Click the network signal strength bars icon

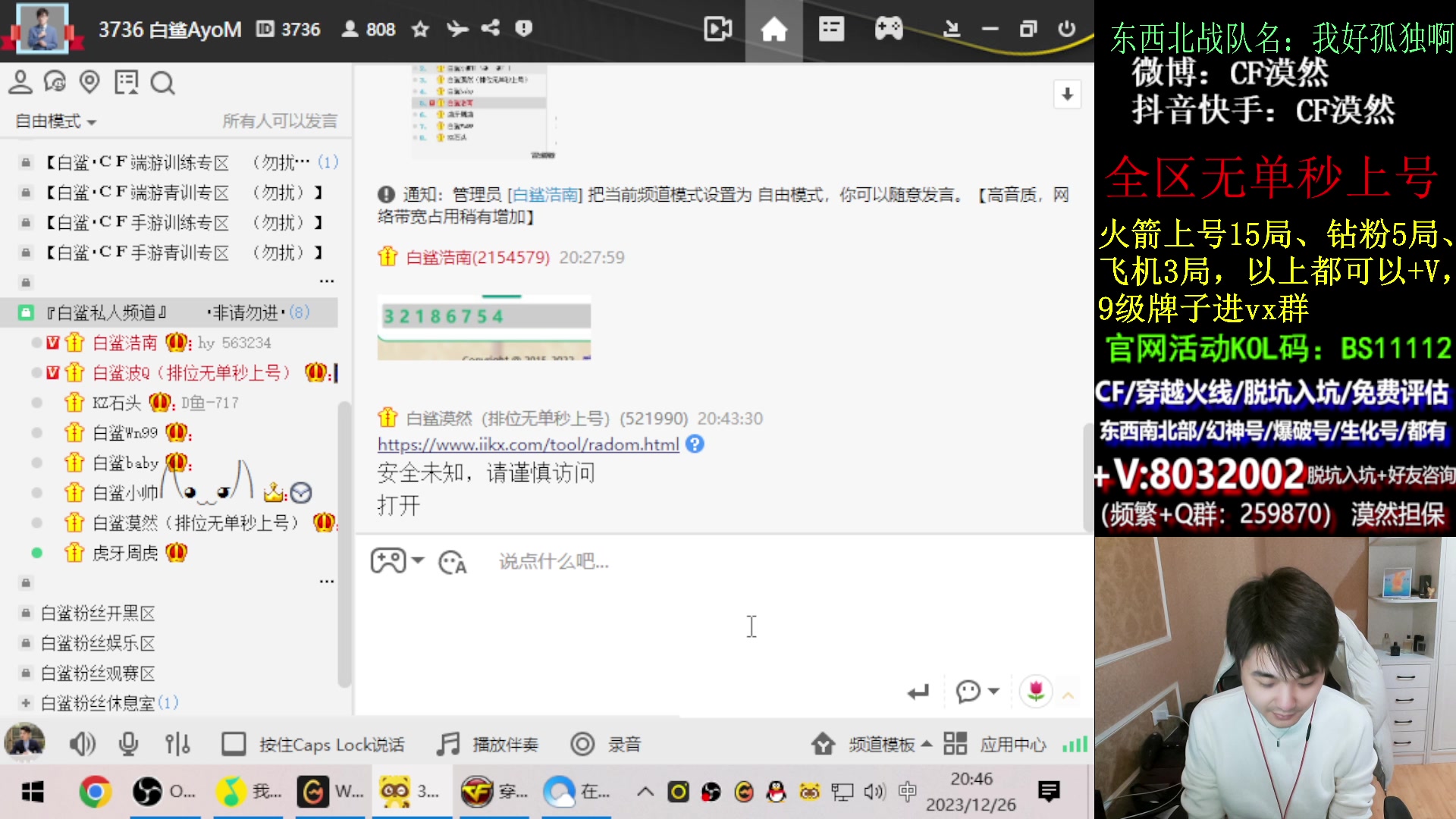[1075, 745]
